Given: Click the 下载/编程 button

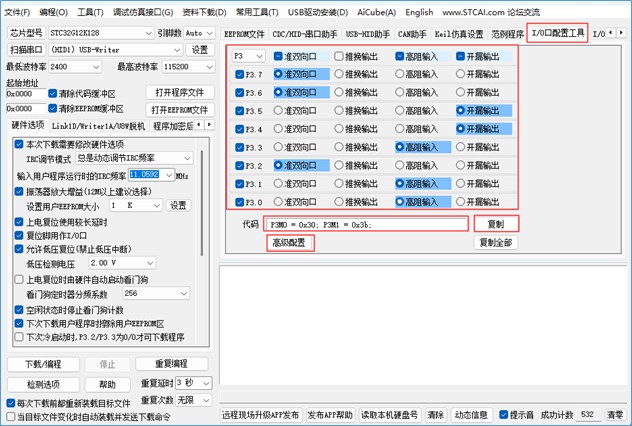Looking at the screenshot, I should (x=43, y=364).
